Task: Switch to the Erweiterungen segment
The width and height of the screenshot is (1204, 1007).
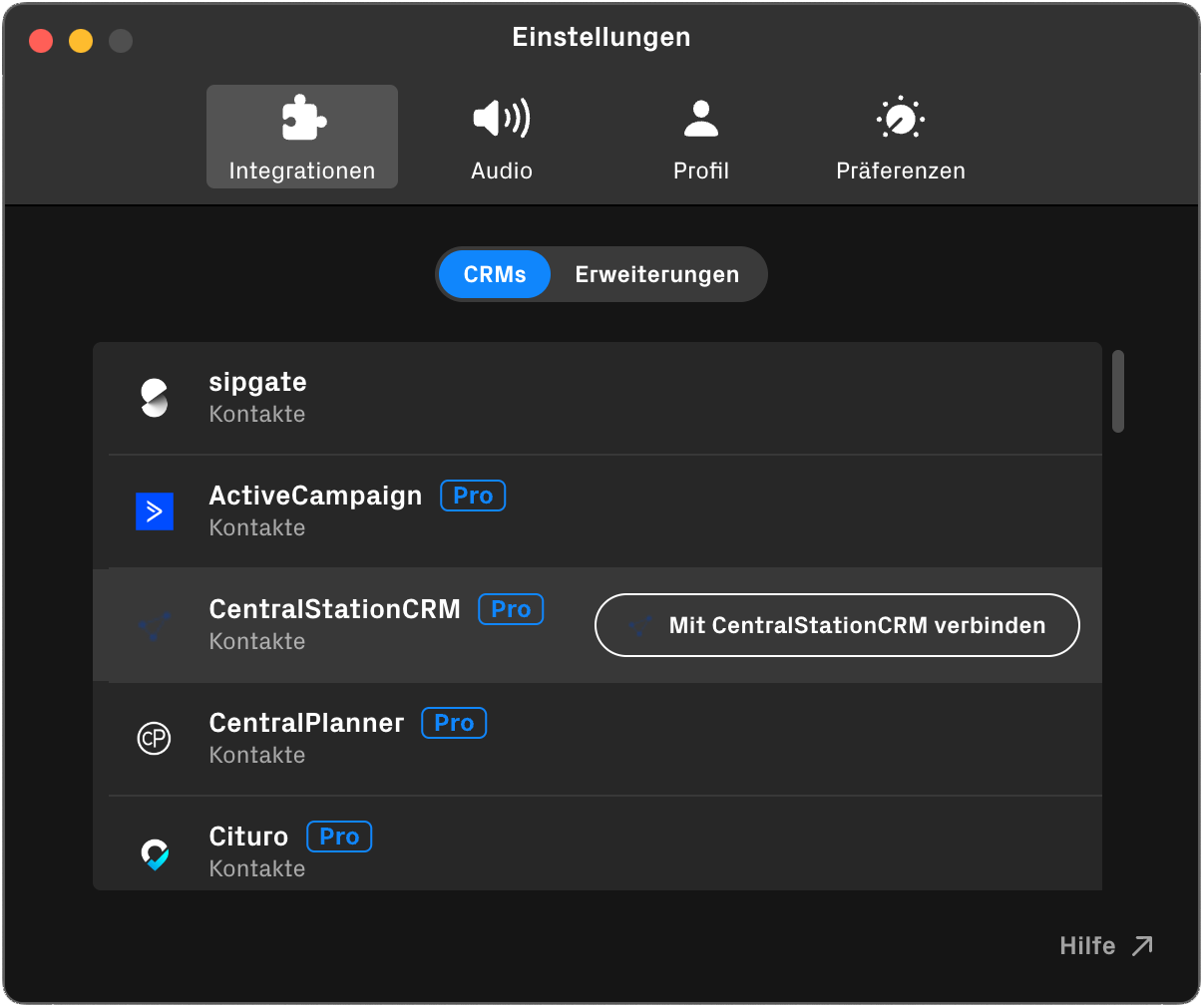Action: [656, 274]
